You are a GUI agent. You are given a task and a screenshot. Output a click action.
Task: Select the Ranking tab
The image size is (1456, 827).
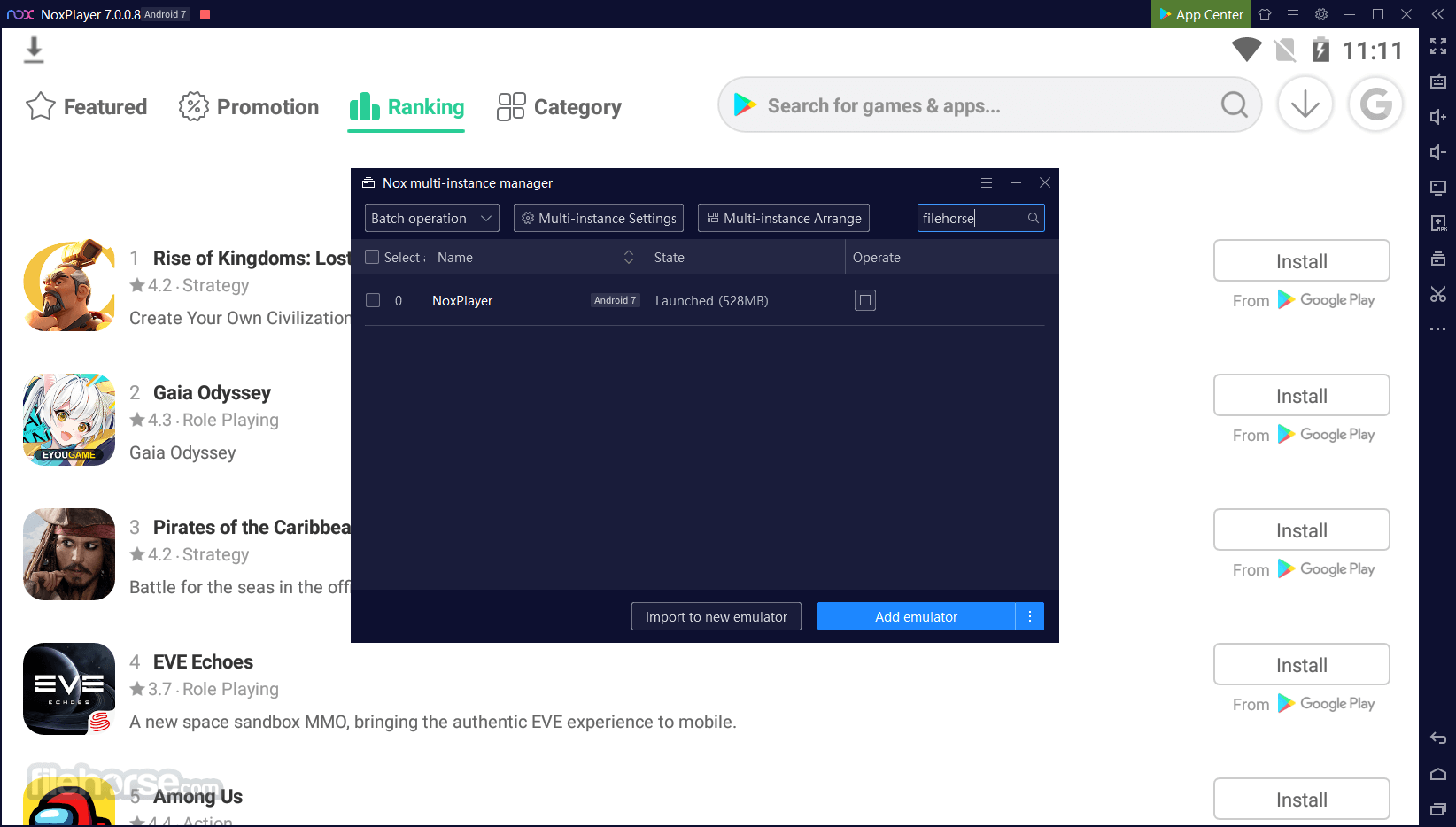coord(407,106)
